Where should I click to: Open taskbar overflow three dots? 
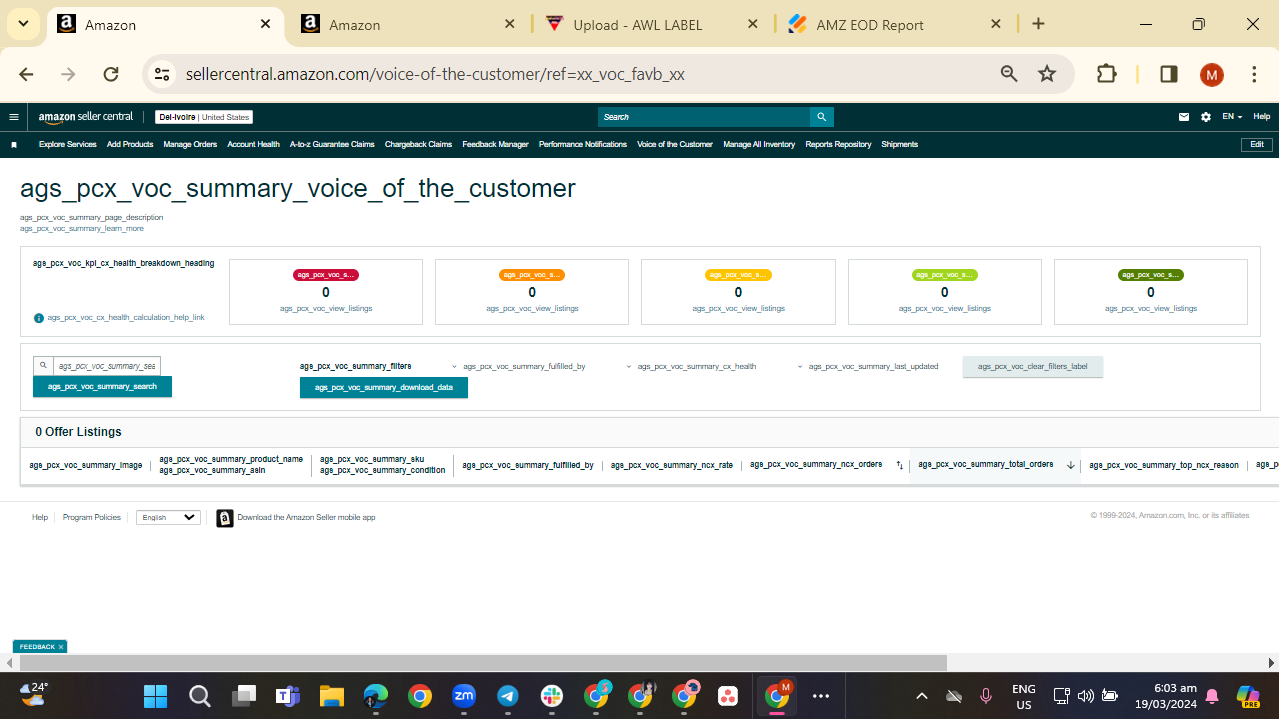(x=821, y=696)
